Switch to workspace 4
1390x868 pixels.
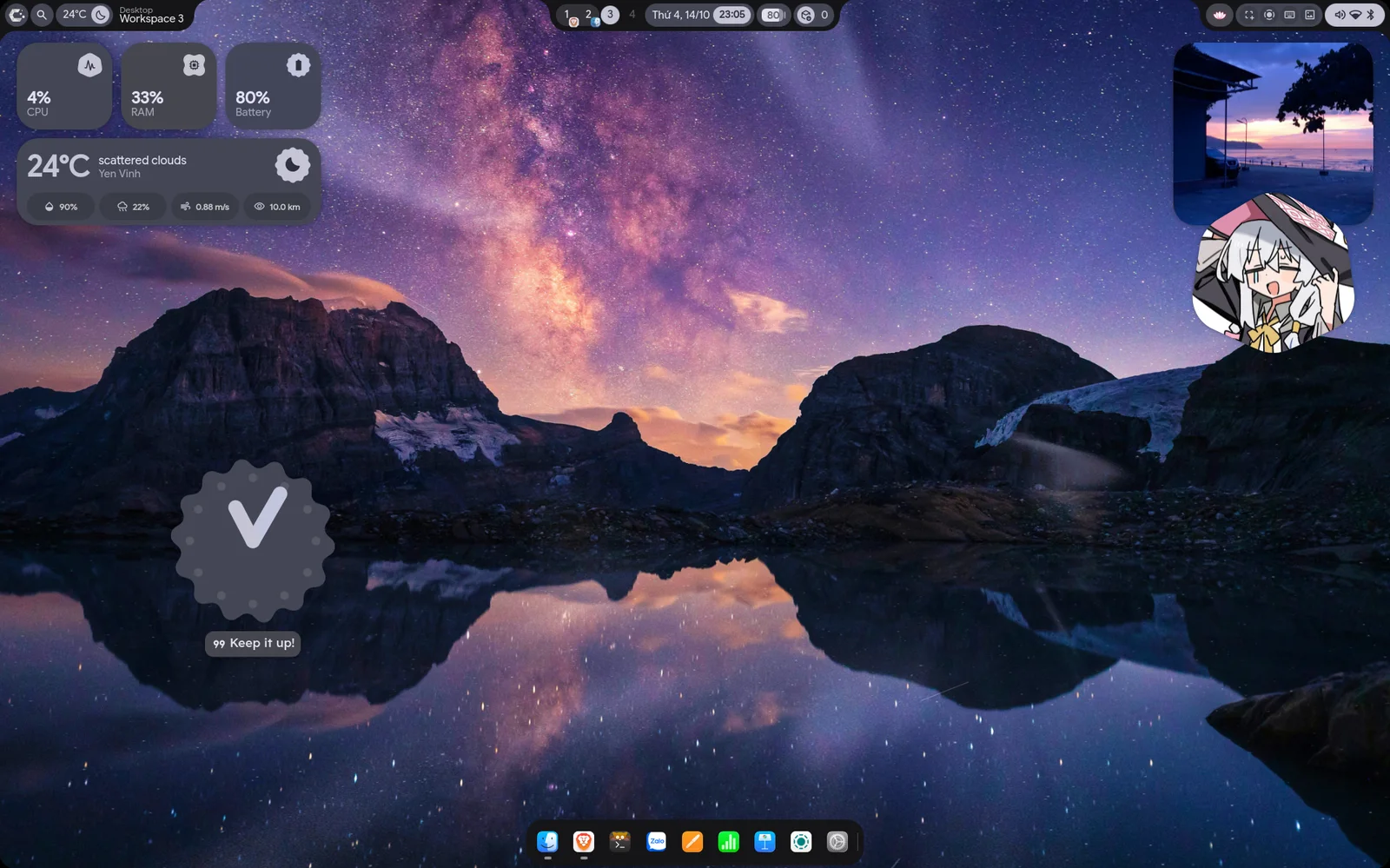coord(632,15)
